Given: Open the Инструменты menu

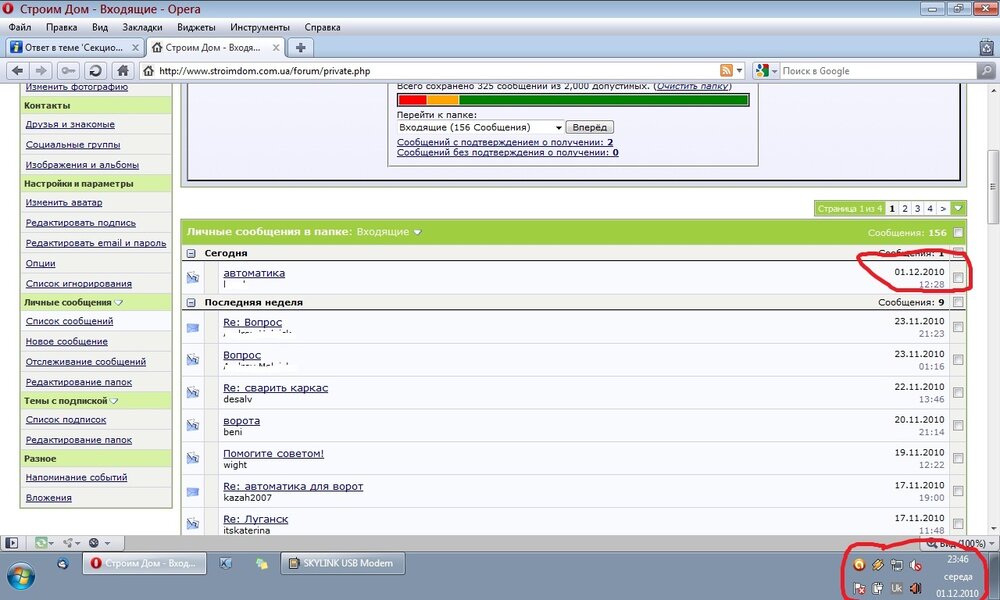Looking at the screenshot, I should pos(260,27).
